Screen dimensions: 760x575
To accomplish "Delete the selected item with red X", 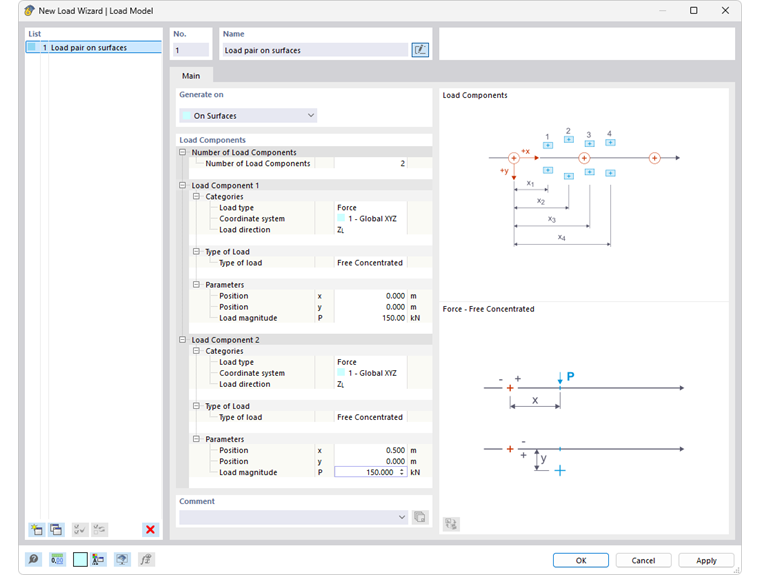I will (x=150, y=529).
